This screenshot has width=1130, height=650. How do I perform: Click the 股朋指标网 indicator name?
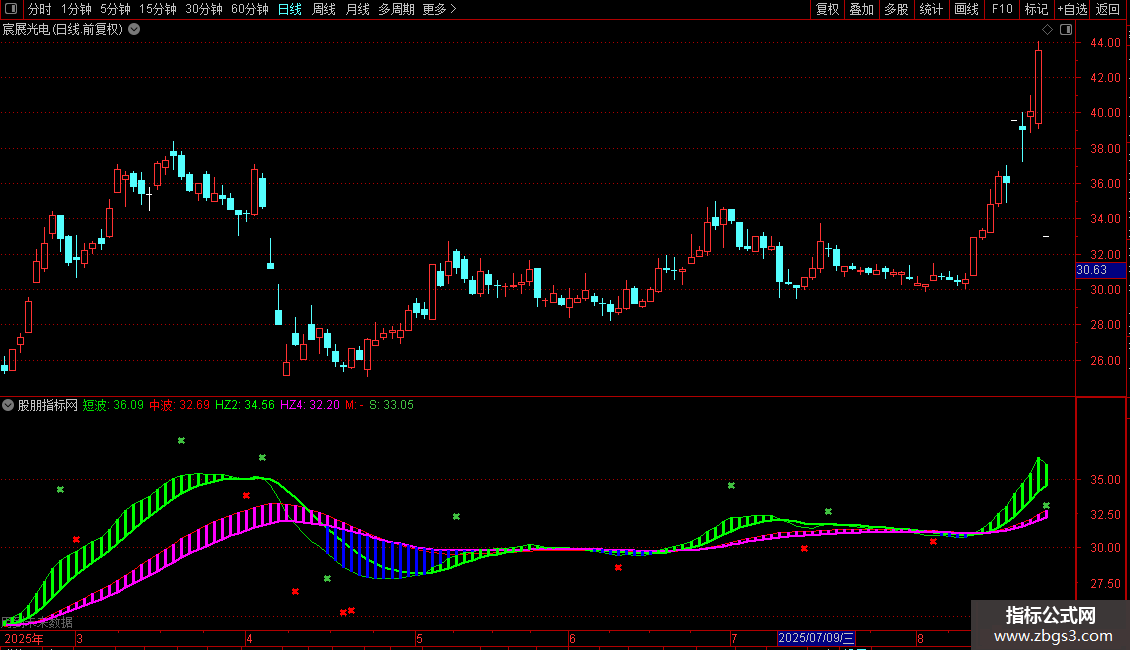(x=48, y=405)
